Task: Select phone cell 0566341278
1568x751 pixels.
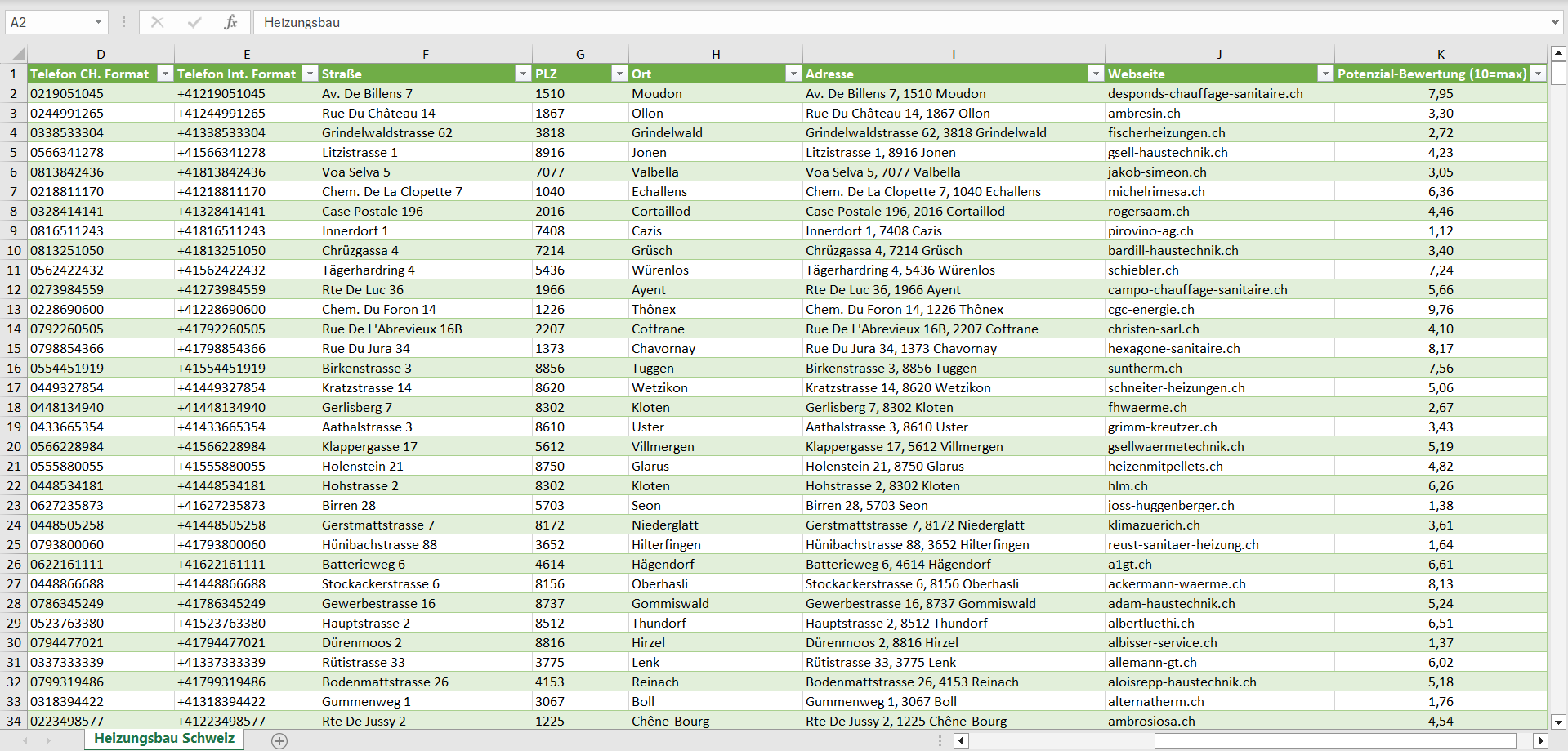Action: coord(101,152)
